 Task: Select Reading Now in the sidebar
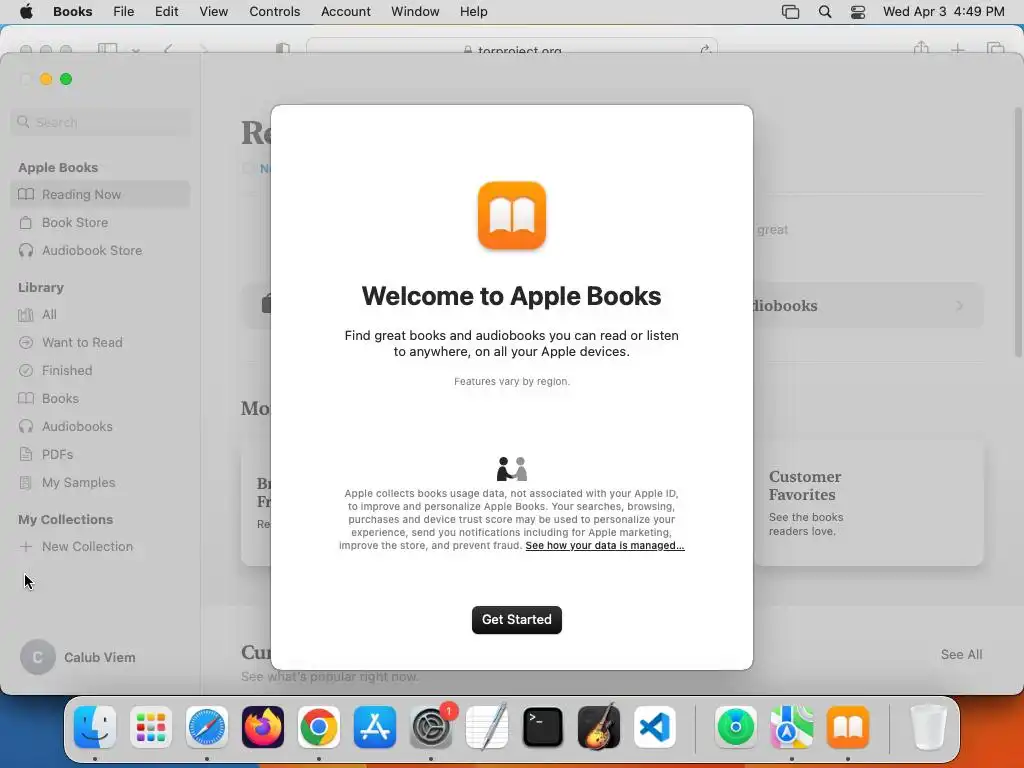point(100,195)
